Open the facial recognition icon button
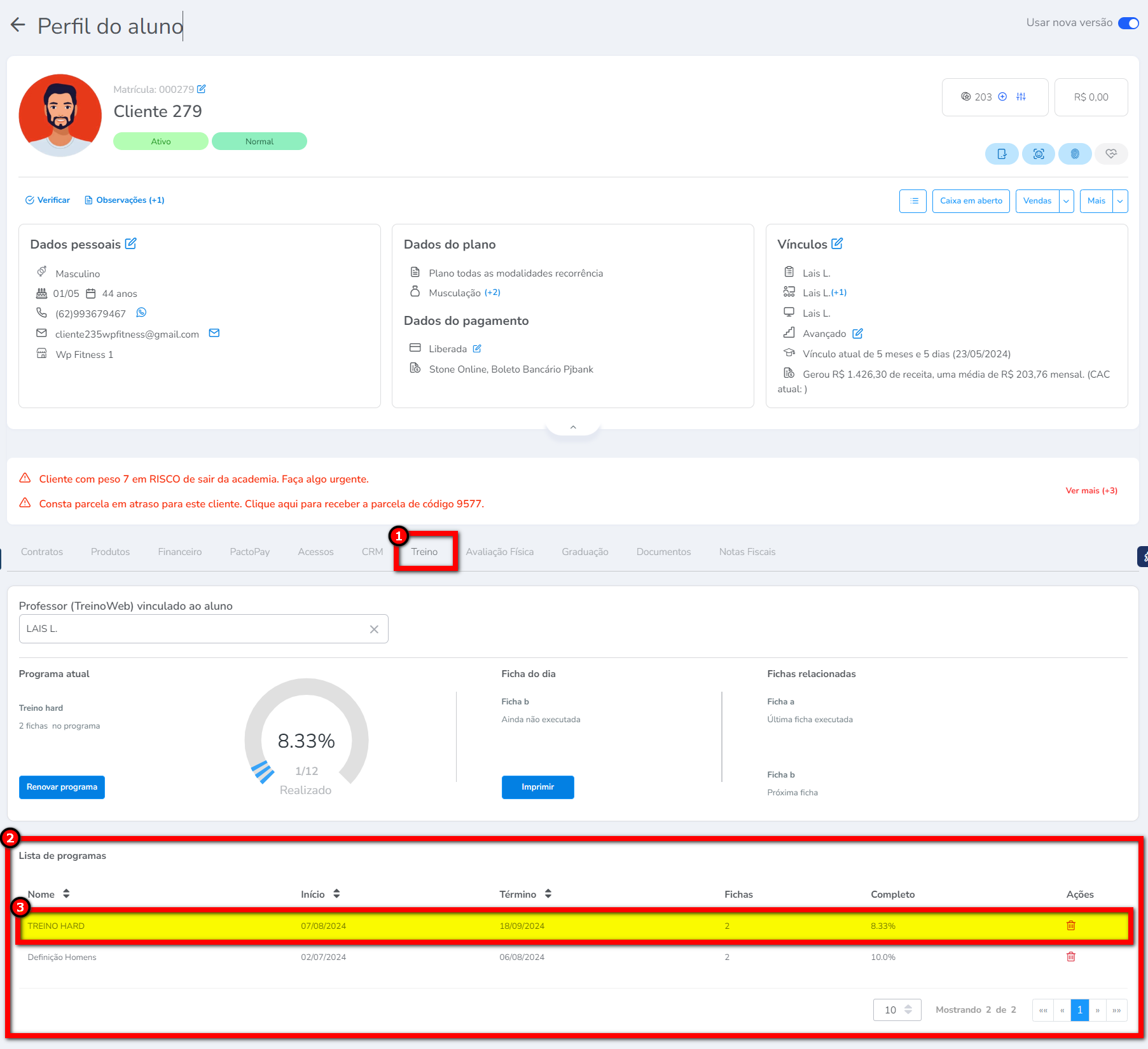Screen dimensions: 1148x1049 pyautogui.click(x=1039, y=154)
